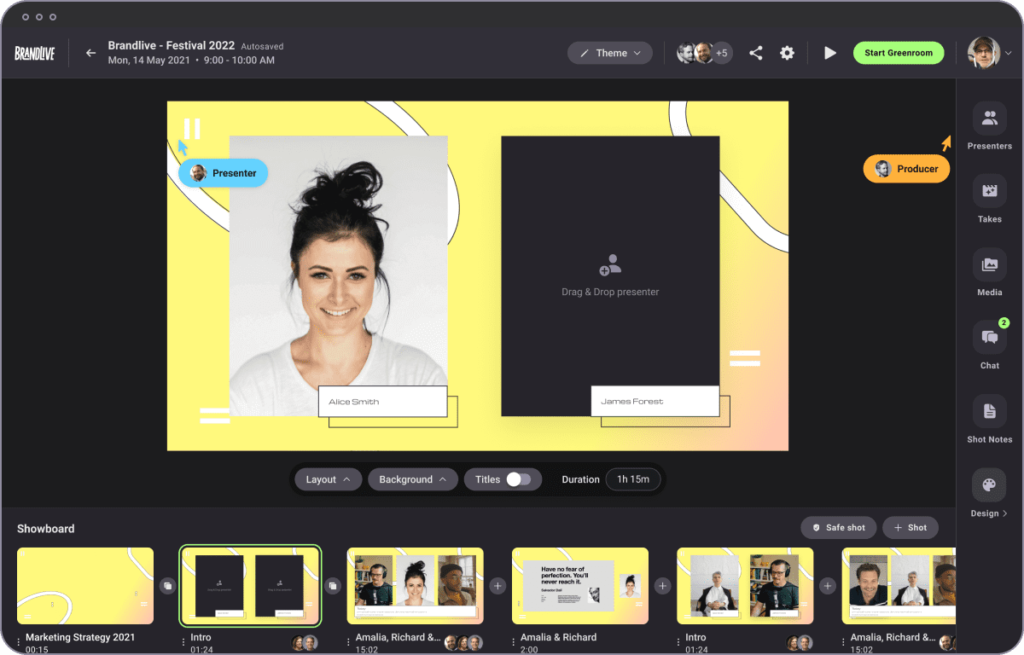Expand the Theme dropdown

pos(610,53)
